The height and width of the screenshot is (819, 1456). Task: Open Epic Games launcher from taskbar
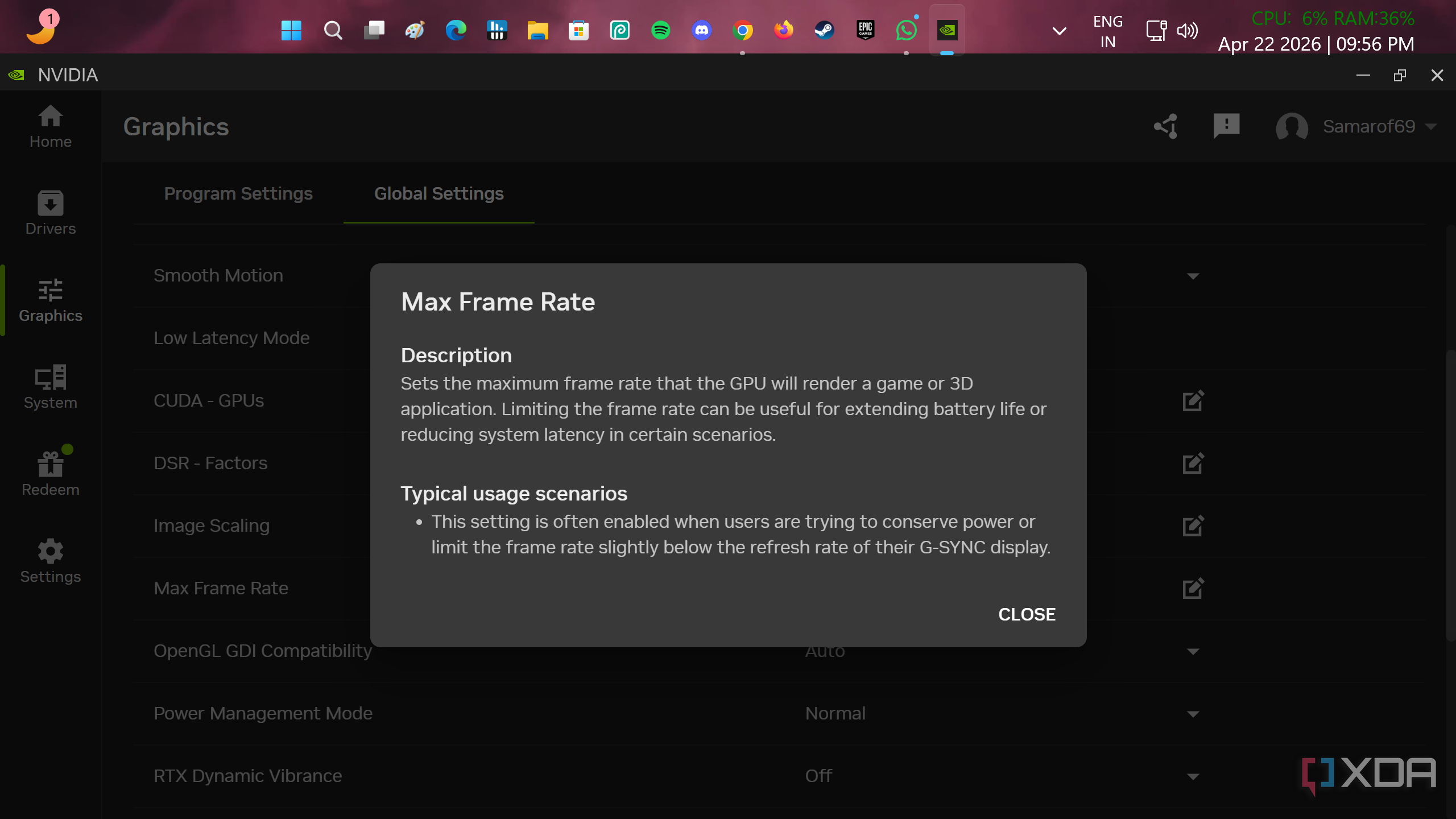tap(865, 30)
